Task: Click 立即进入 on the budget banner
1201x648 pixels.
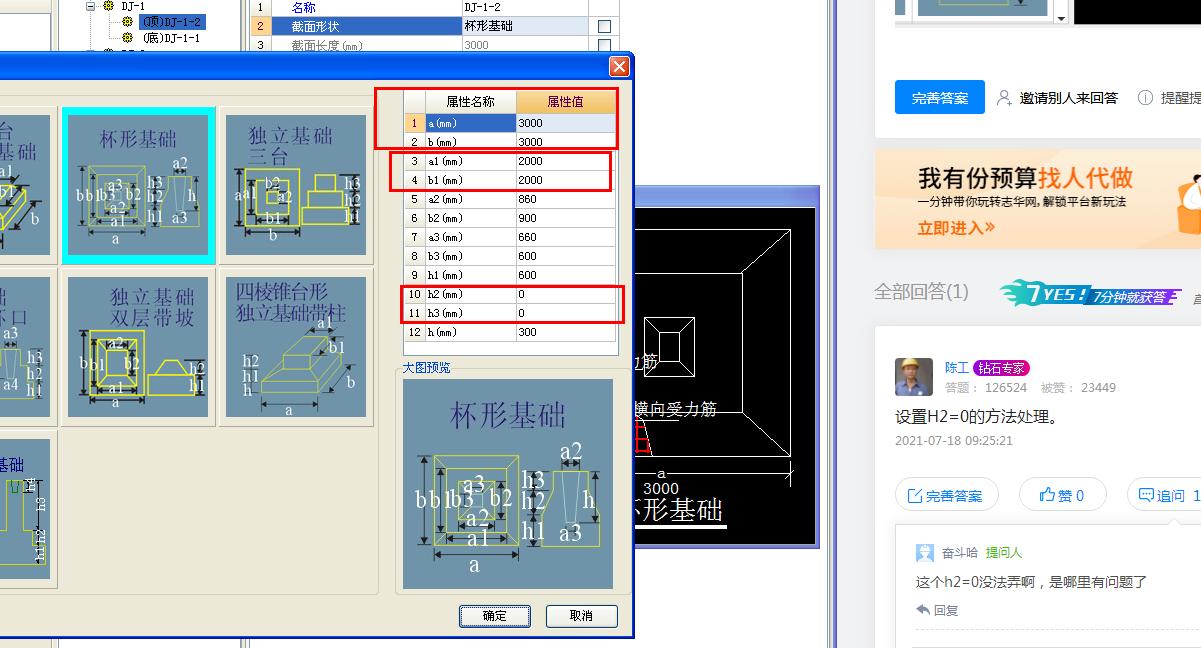Action: pyautogui.click(x=956, y=228)
